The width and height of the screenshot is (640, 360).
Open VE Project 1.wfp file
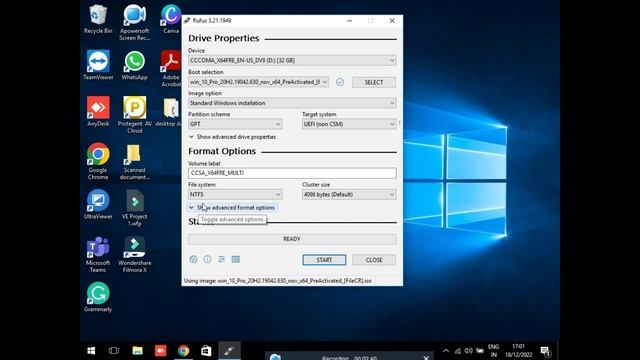click(x=134, y=208)
